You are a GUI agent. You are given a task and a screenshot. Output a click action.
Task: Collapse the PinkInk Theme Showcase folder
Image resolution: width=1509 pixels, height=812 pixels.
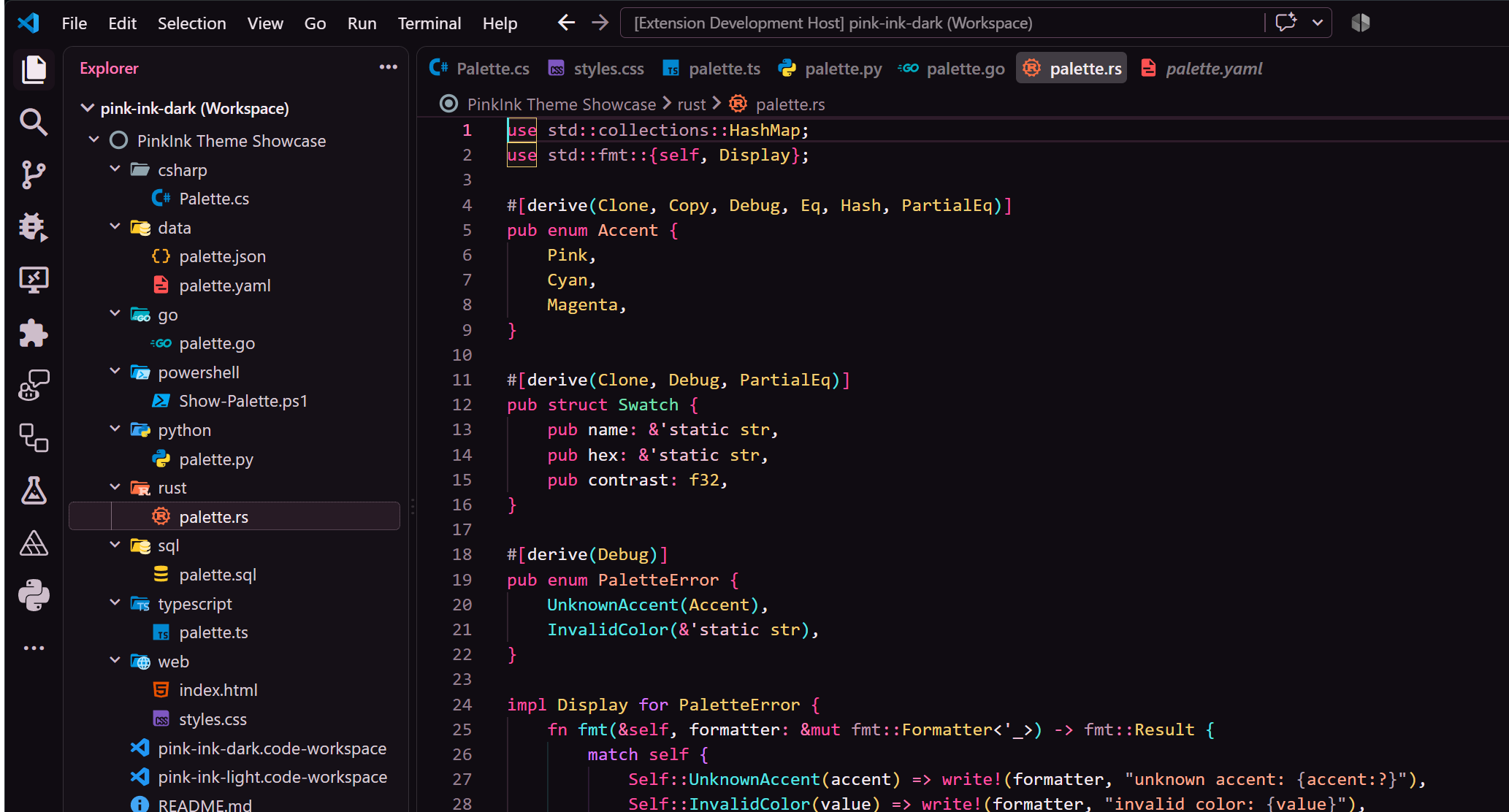(x=93, y=139)
